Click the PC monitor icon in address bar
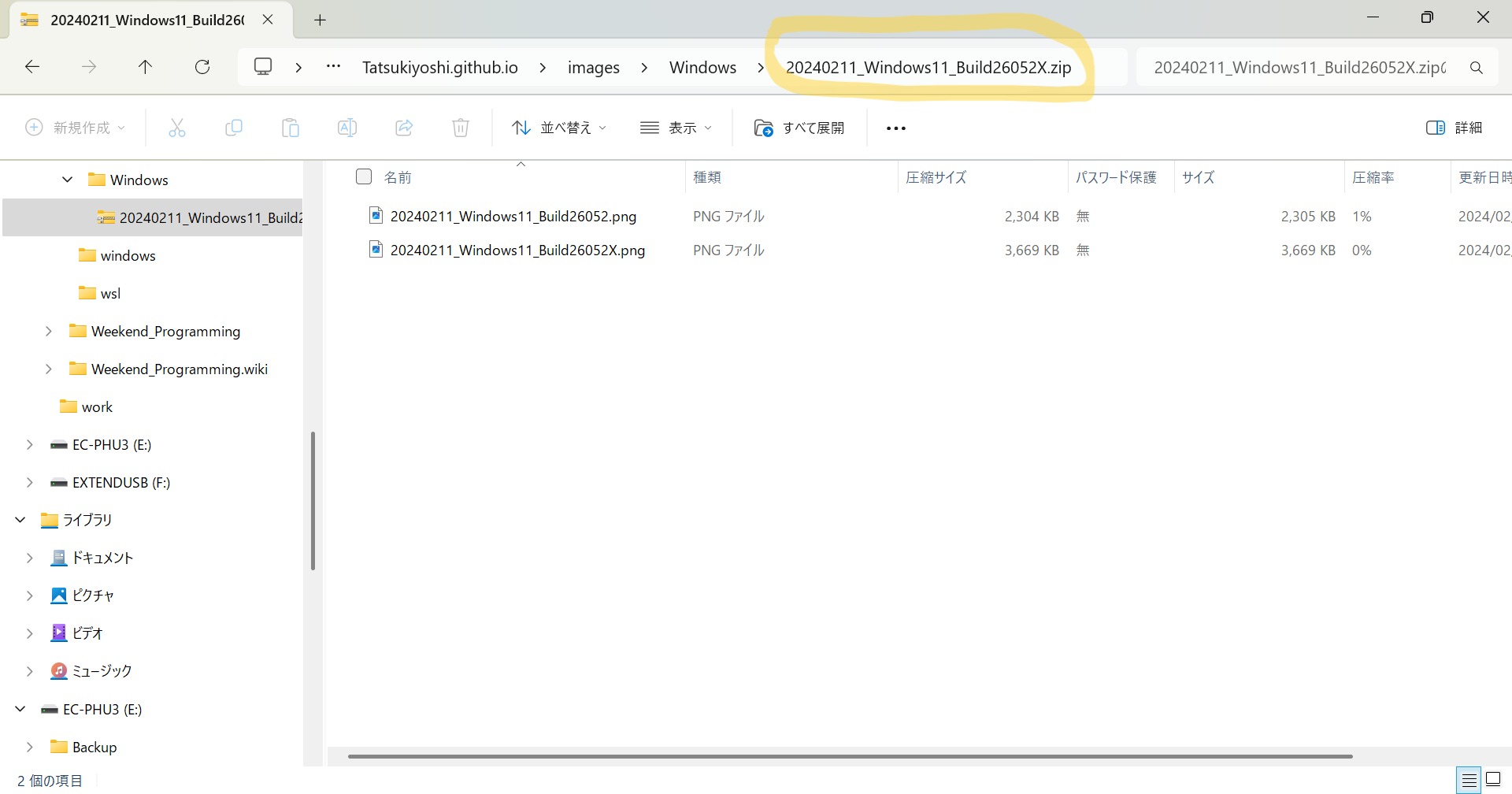 (x=263, y=67)
